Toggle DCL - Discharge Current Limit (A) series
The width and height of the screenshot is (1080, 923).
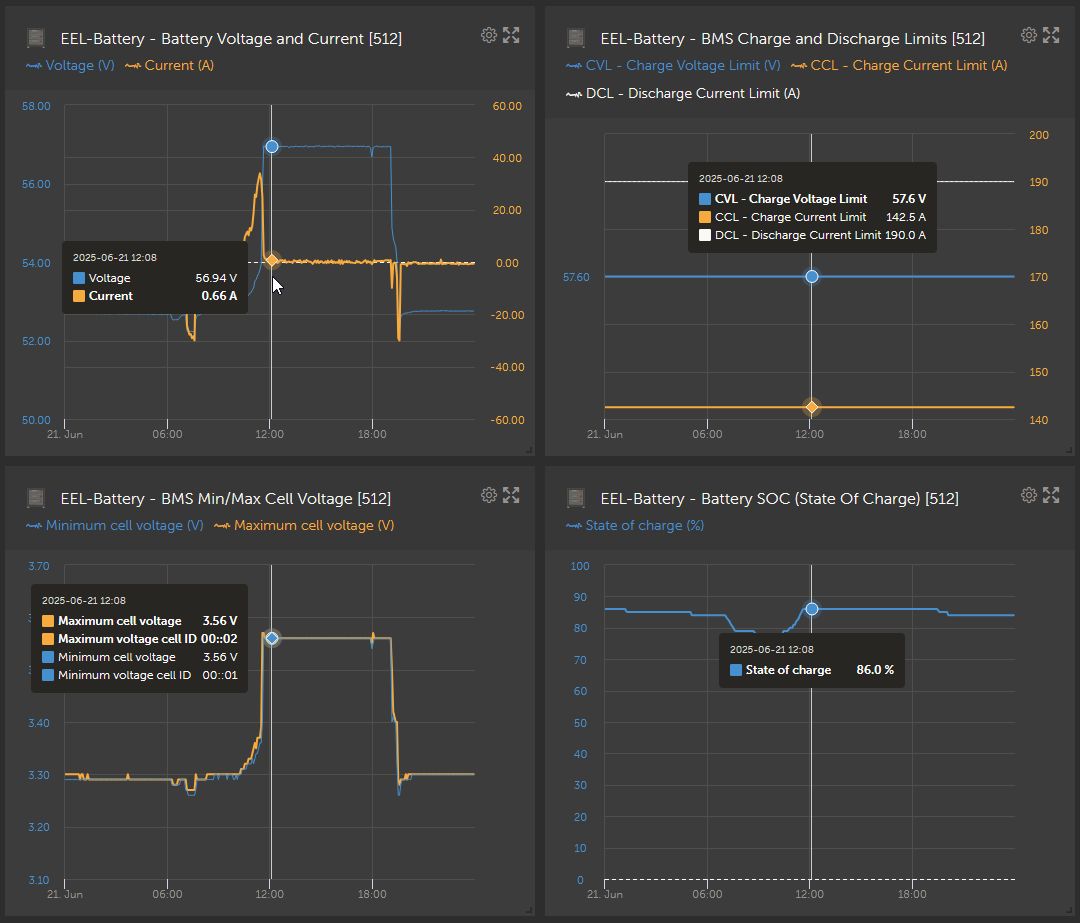[683, 93]
